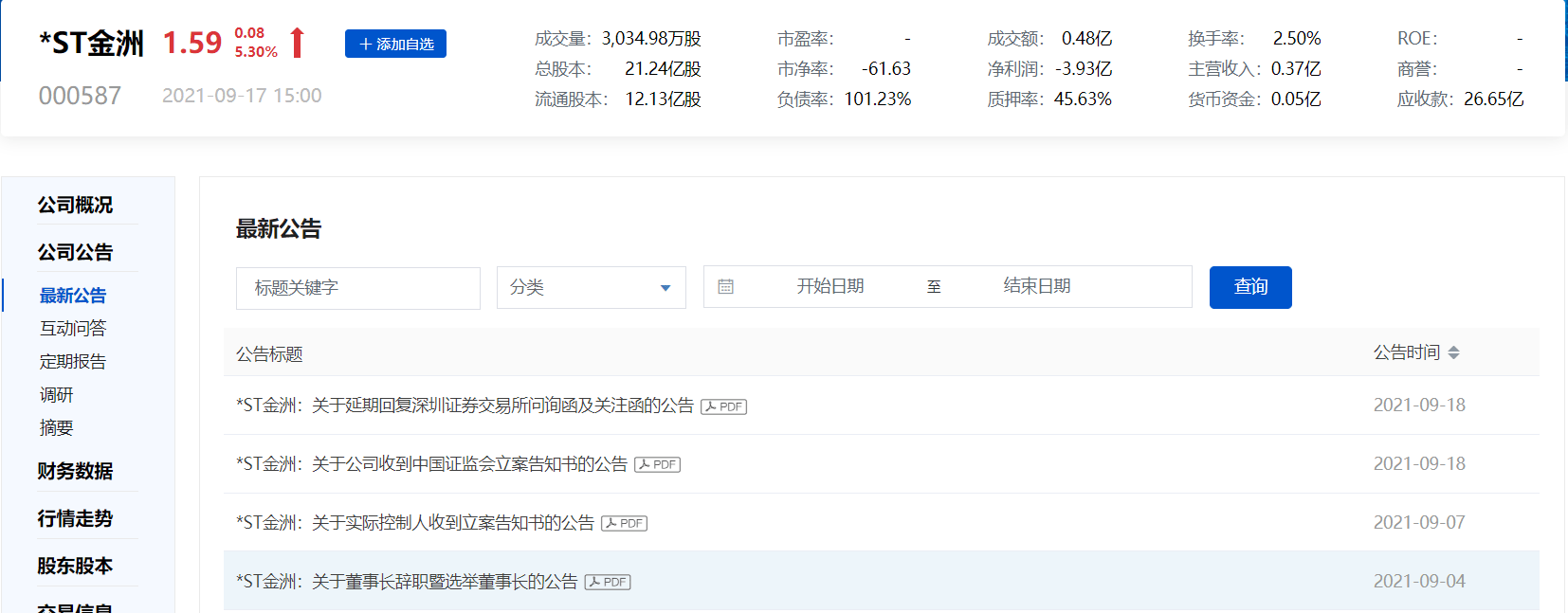The height and width of the screenshot is (613, 1568).
Task: Open PDF icon for 董事长辞职 announcement
Action: point(608,582)
